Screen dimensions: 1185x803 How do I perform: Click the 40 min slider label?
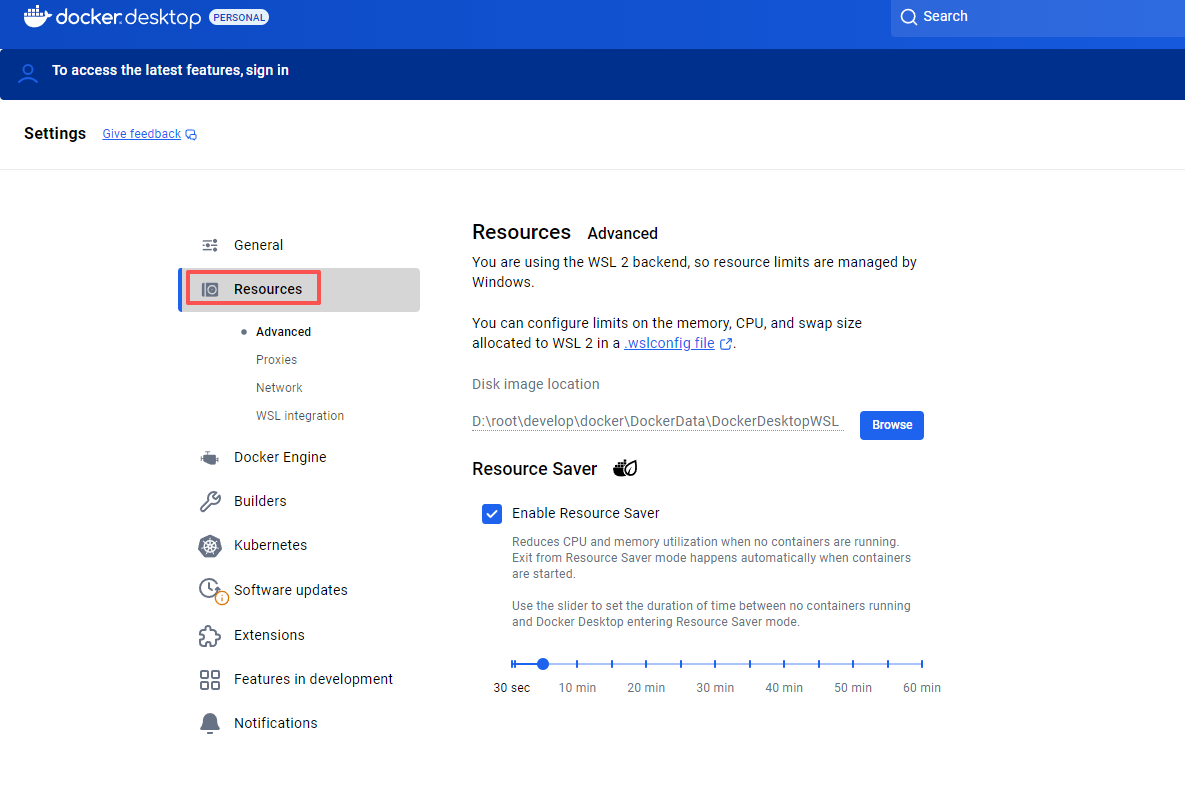(x=784, y=688)
